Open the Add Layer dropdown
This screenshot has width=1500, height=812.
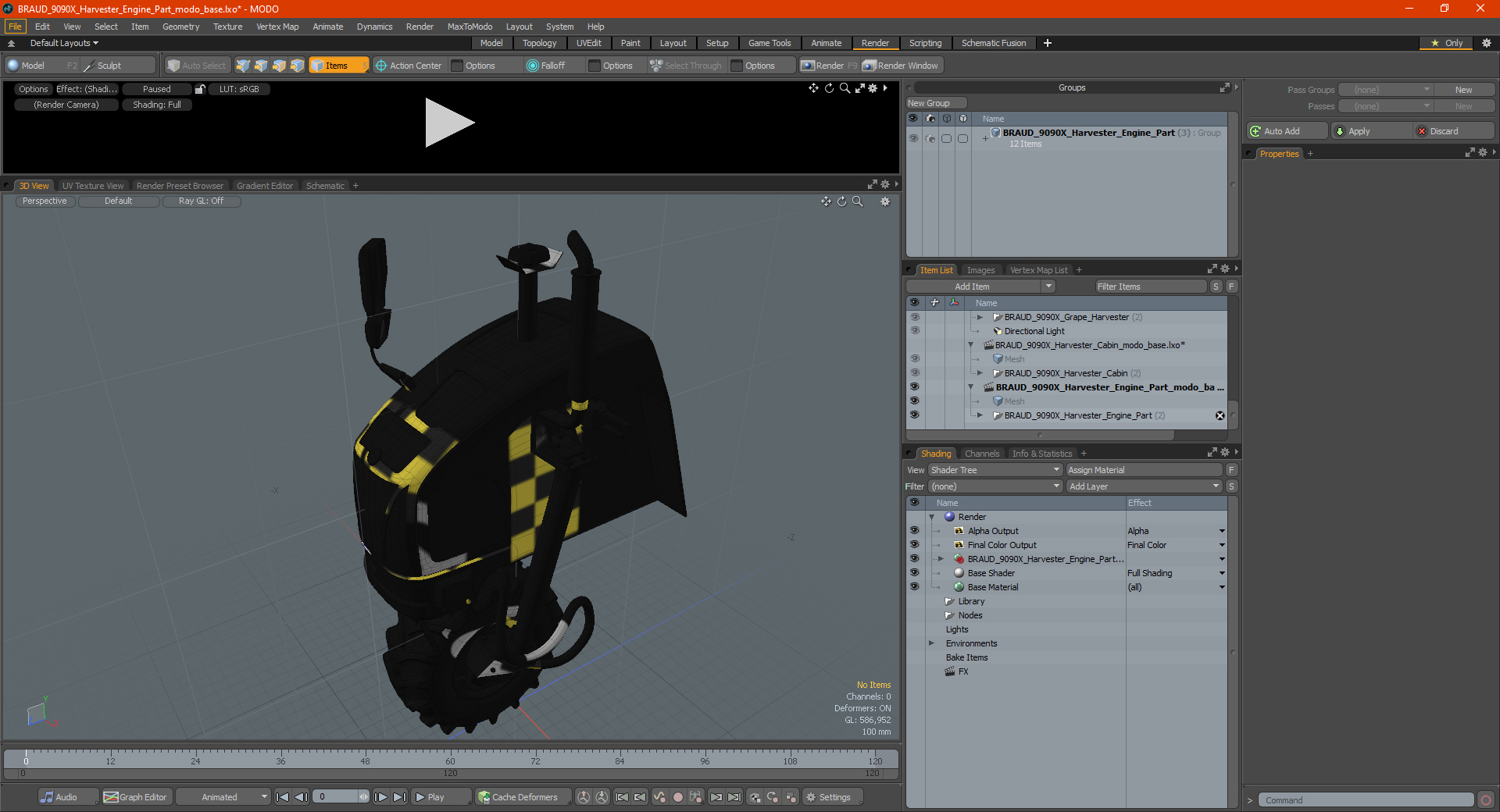[1144, 486]
